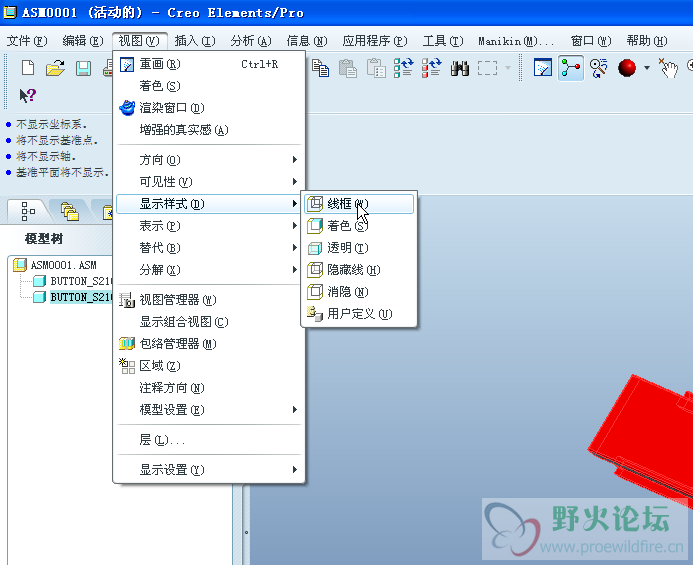Open the 文件(F) menu
This screenshot has width=693, height=565.
click(x=27, y=41)
